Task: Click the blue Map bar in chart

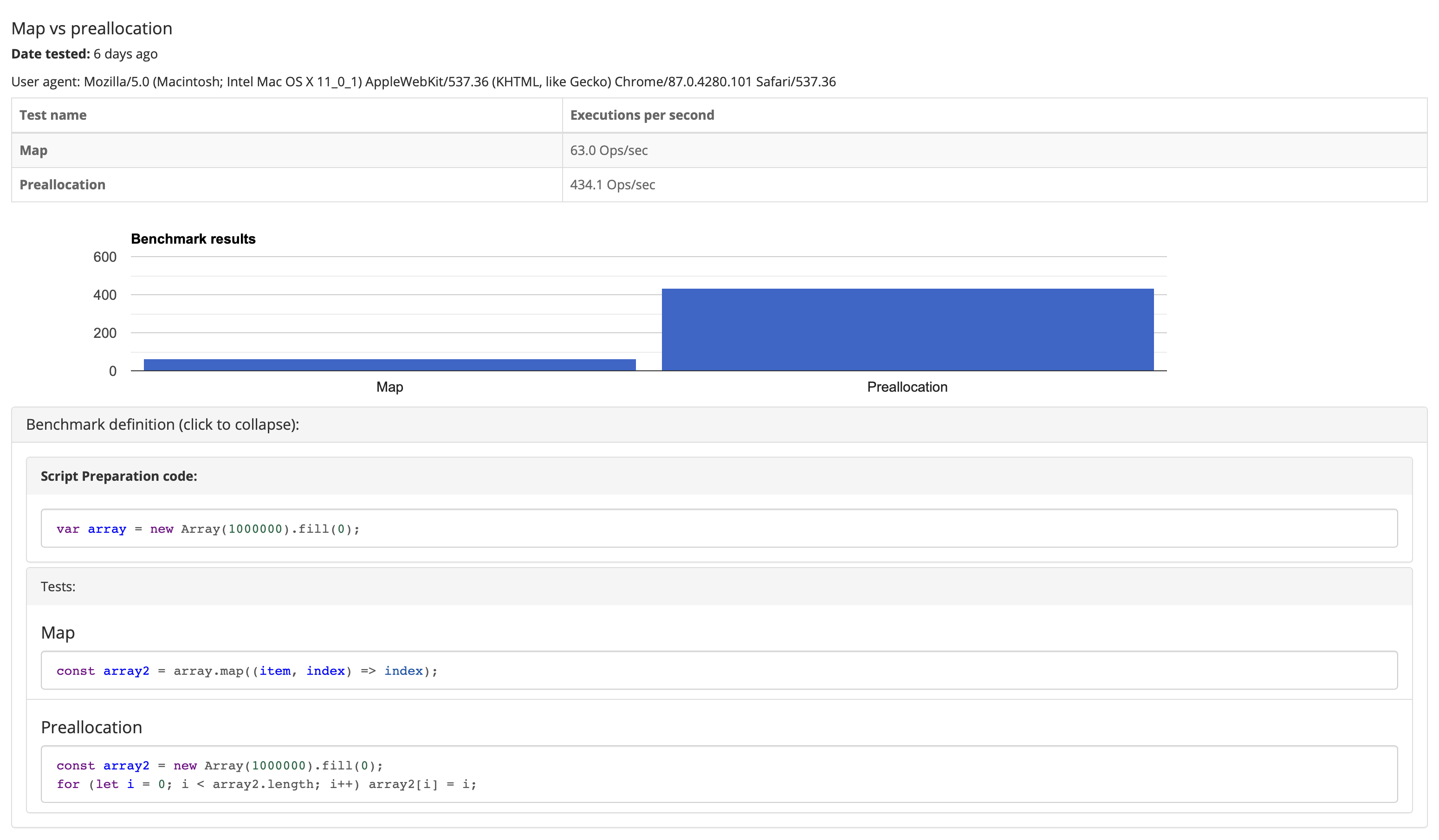Action: (389, 365)
